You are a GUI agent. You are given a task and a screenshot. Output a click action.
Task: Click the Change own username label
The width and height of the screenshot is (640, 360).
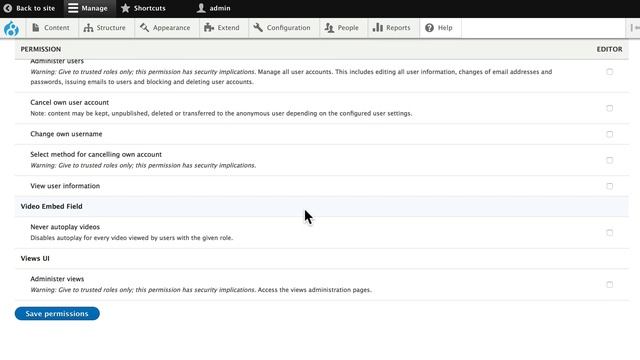coord(66,134)
